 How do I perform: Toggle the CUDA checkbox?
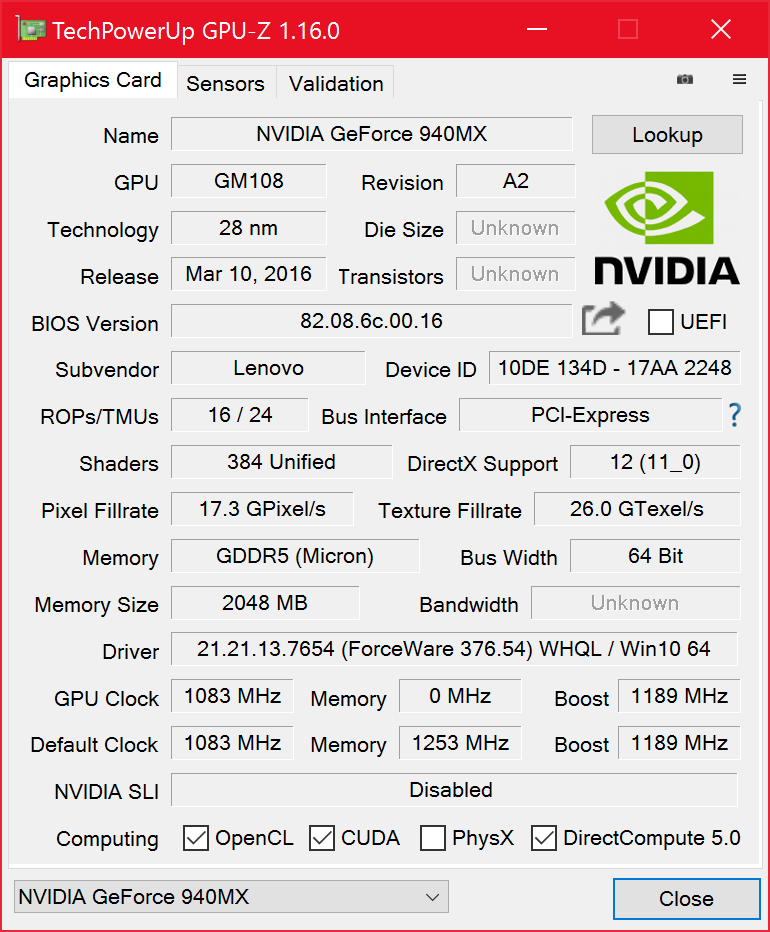(322, 838)
